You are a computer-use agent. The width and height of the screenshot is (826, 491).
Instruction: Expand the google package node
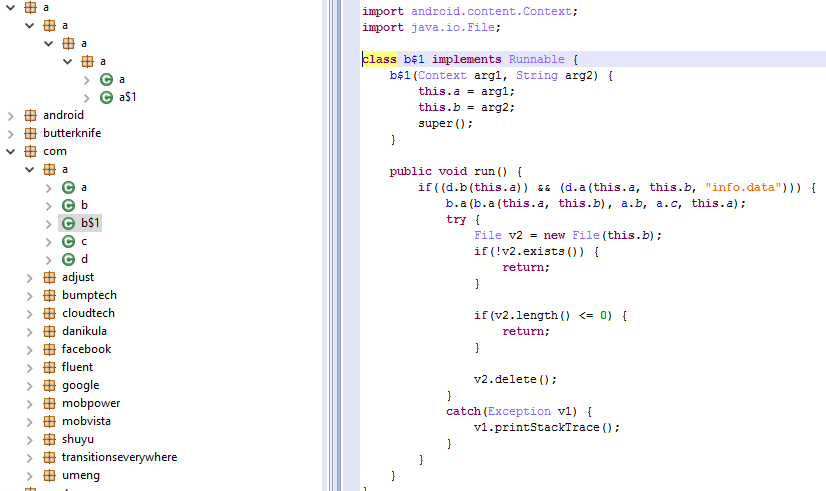coord(30,386)
